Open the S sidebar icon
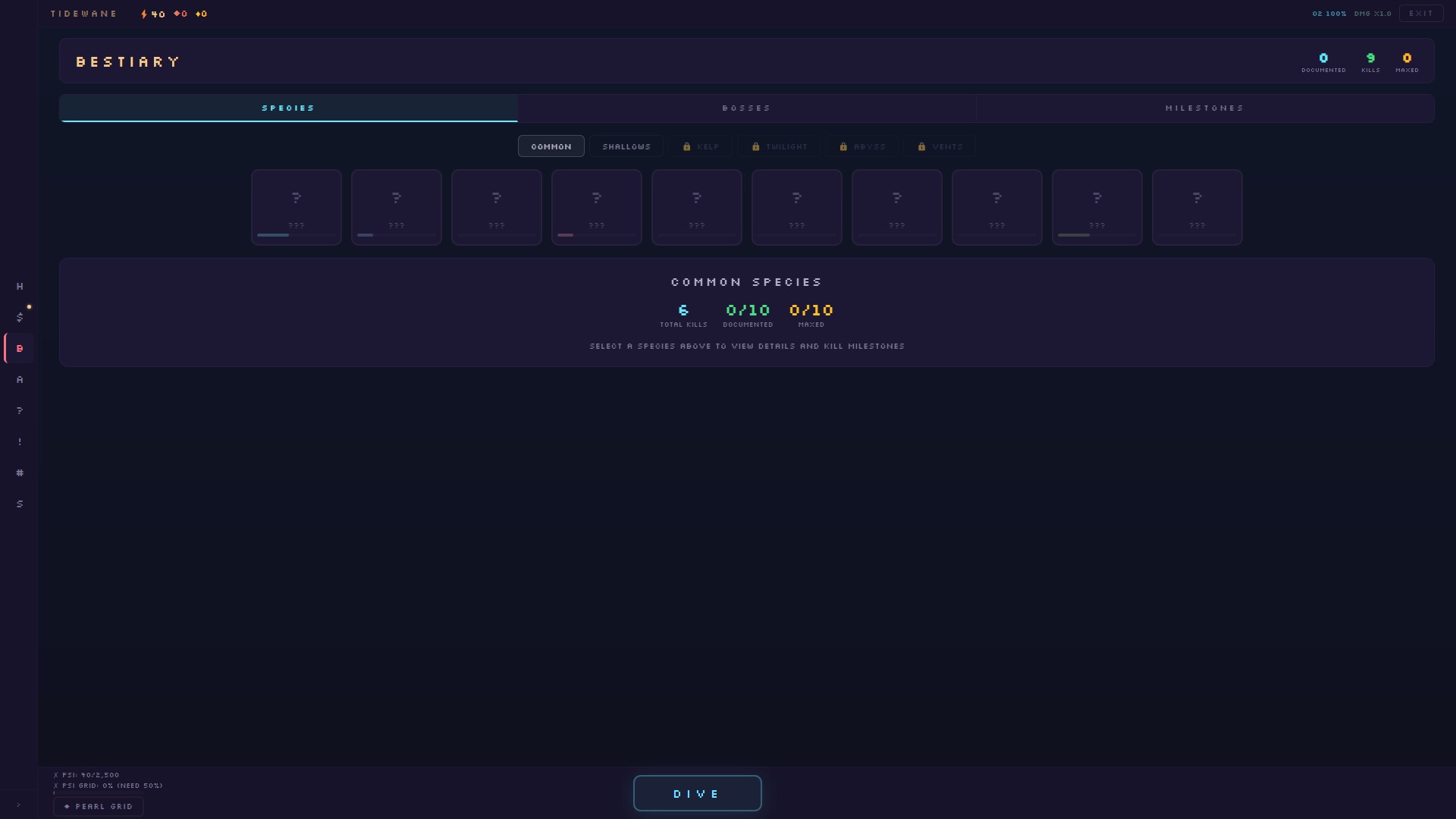 point(20,504)
